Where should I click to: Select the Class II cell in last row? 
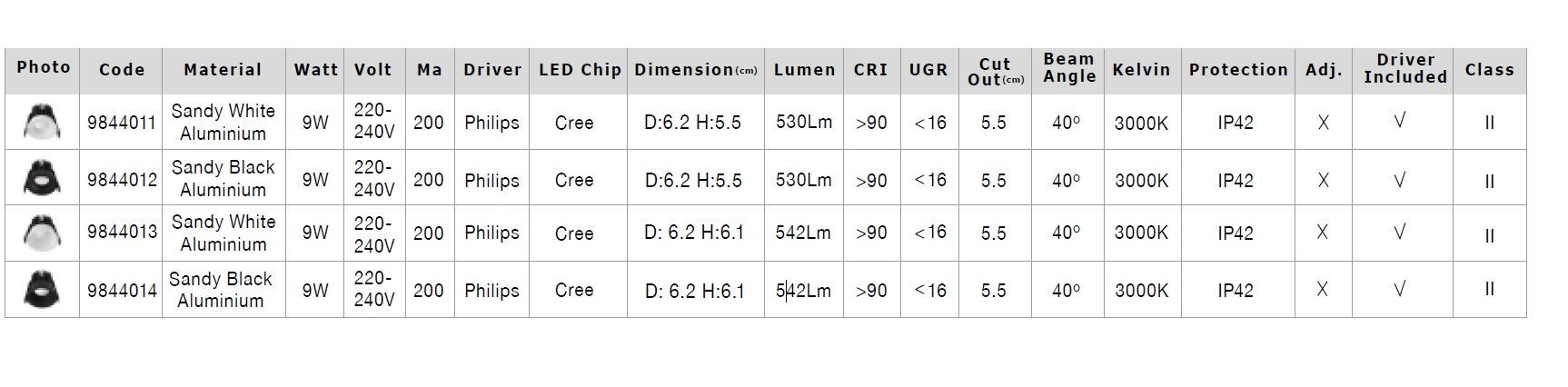point(1489,290)
